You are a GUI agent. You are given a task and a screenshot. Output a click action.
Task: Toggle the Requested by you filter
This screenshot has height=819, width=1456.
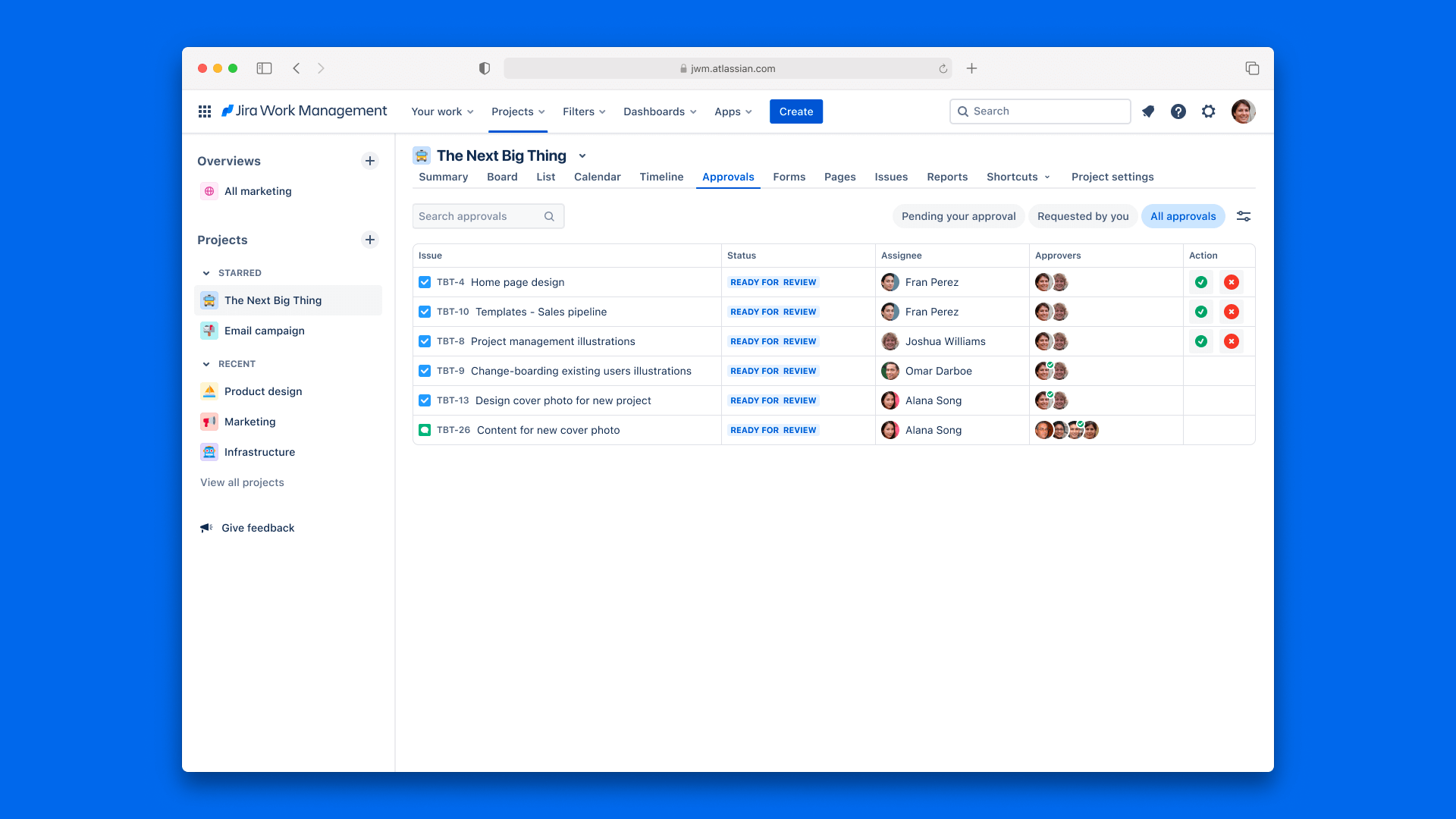tap(1082, 216)
